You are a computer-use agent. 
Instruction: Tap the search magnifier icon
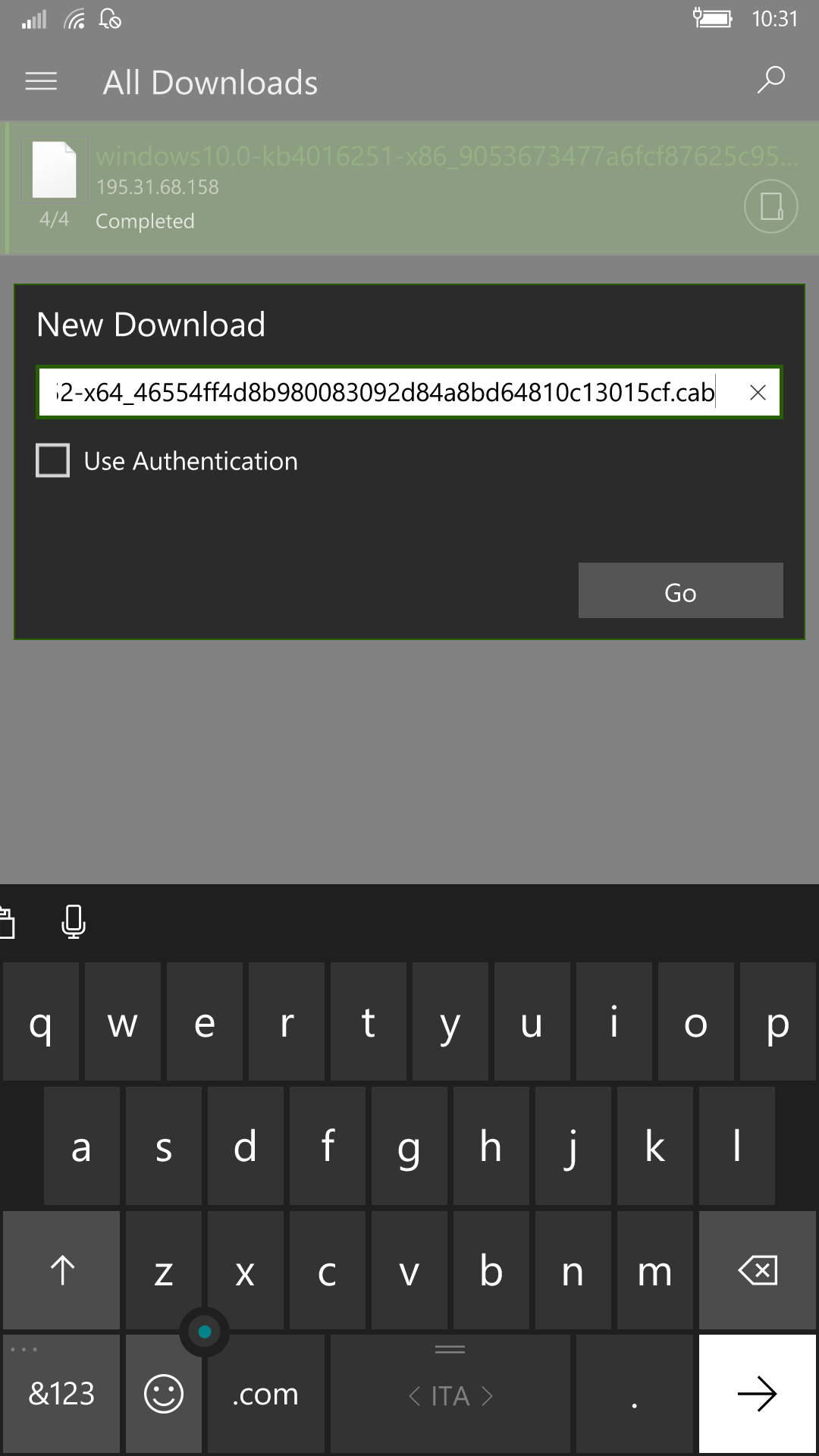[x=770, y=80]
